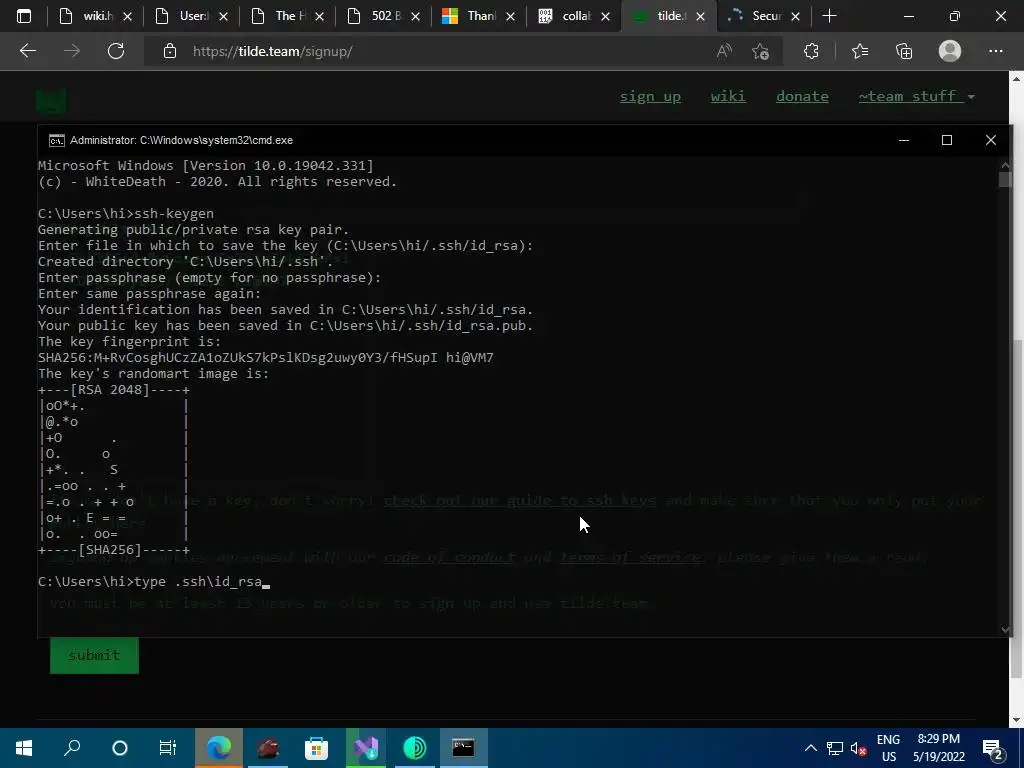Open the Favorites list icon

860,51
